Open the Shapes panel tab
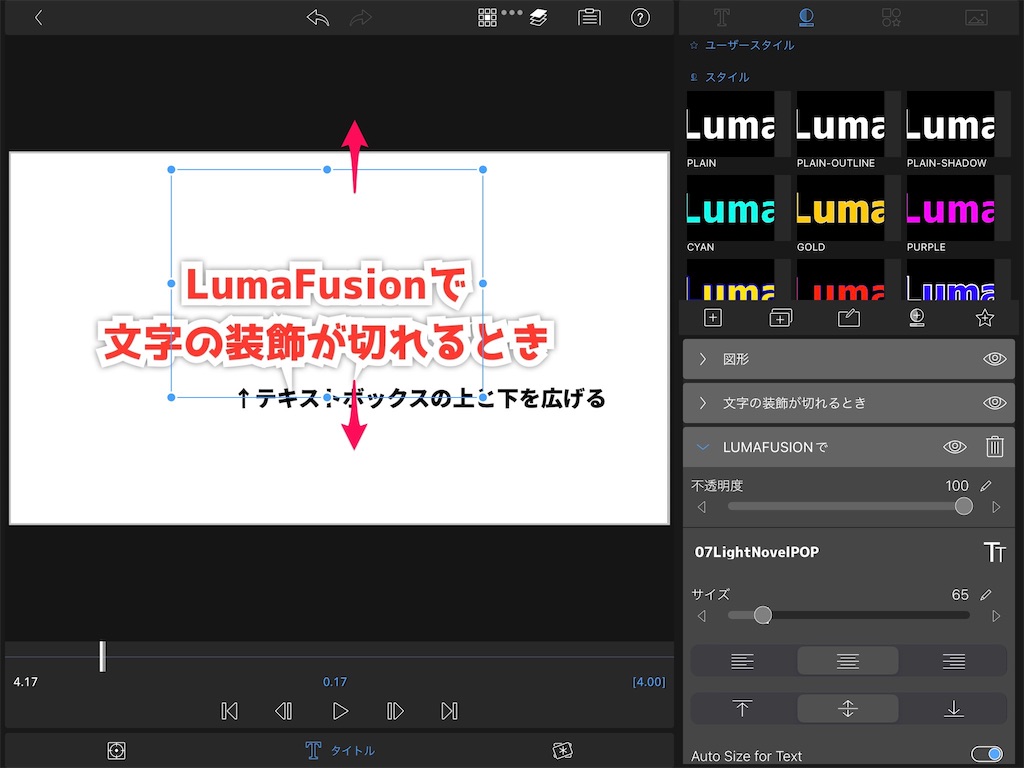This screenshot has height=768, width=1024. [x=890, y=17]
